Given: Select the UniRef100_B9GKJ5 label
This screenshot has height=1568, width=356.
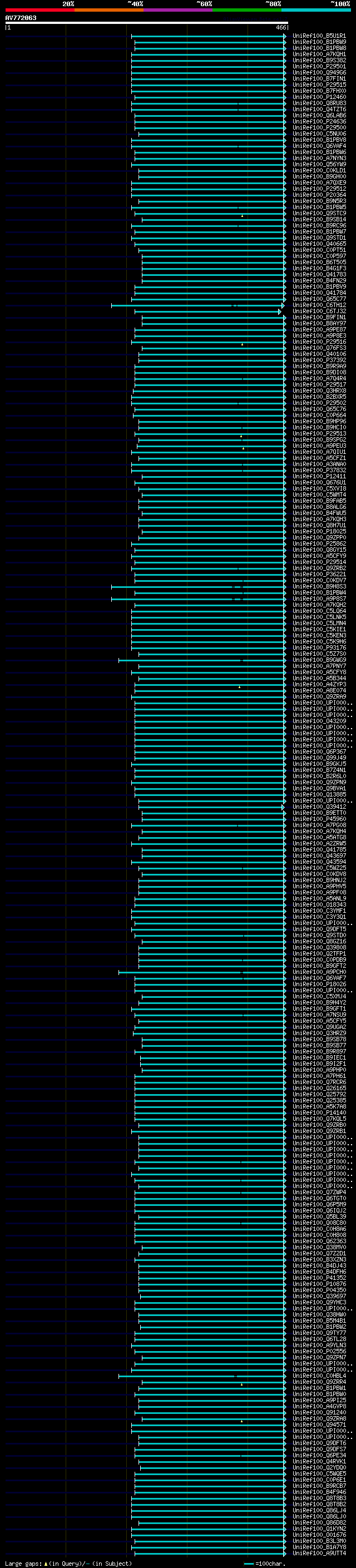Looking at the screenshot, I should 319,764.
